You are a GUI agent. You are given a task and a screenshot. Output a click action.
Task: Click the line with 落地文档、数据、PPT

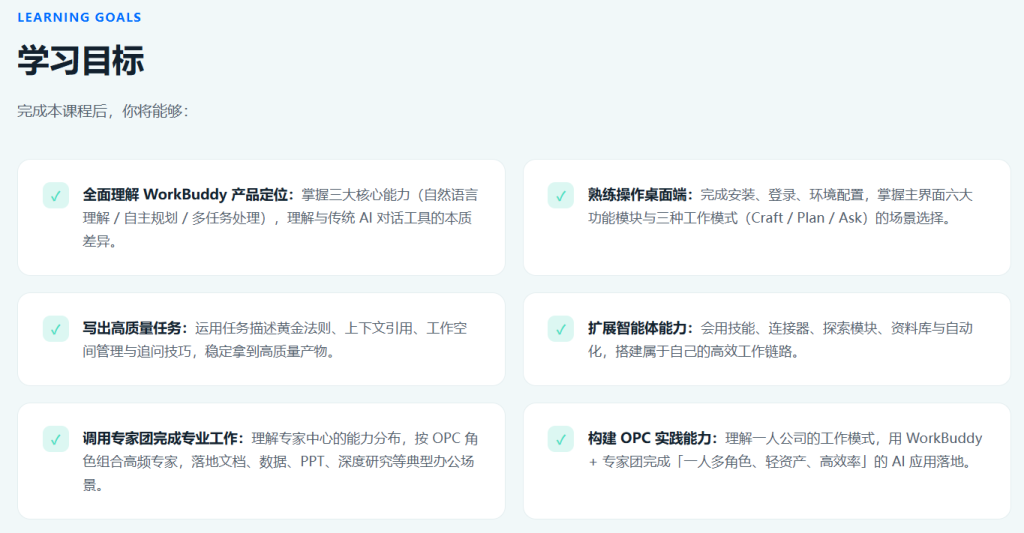click(x=278, y=462)
